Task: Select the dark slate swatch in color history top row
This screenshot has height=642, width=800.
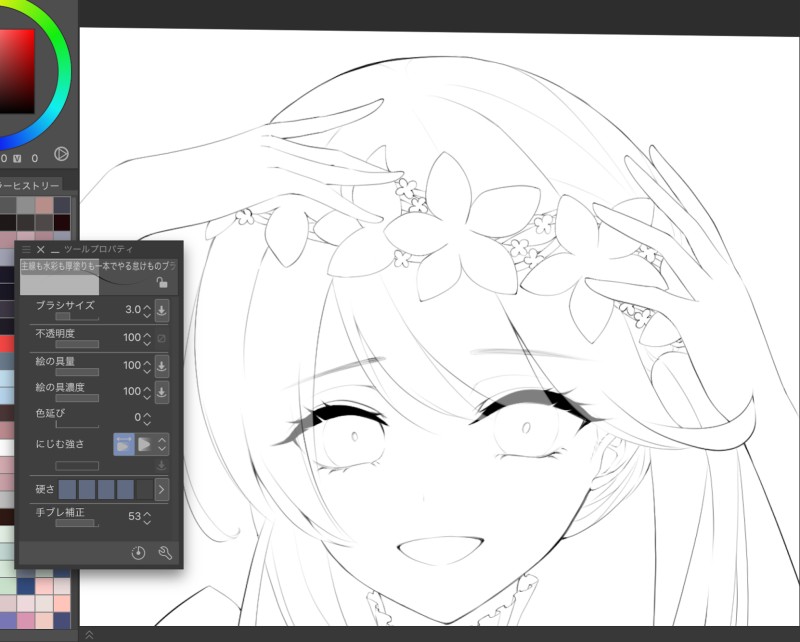Action: tap(62, 205)
